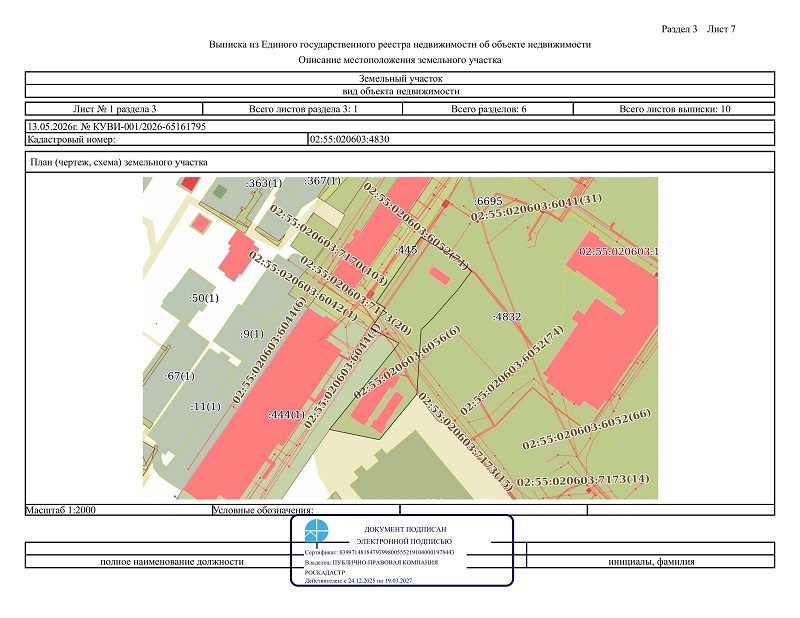Click the heading "План (чертеж, схема) земельного участка"
The image size is (800, 618).
[119, 162]
